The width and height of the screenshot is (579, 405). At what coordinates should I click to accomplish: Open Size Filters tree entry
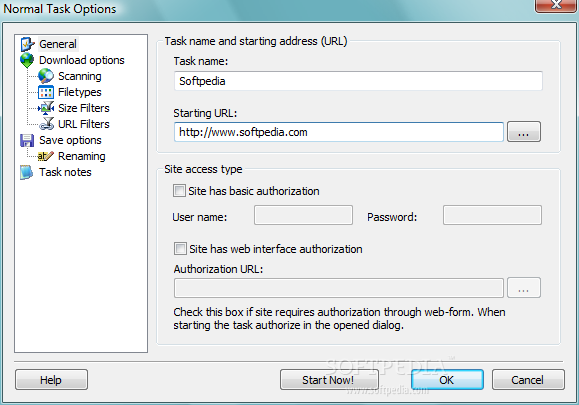click(84, 108)
